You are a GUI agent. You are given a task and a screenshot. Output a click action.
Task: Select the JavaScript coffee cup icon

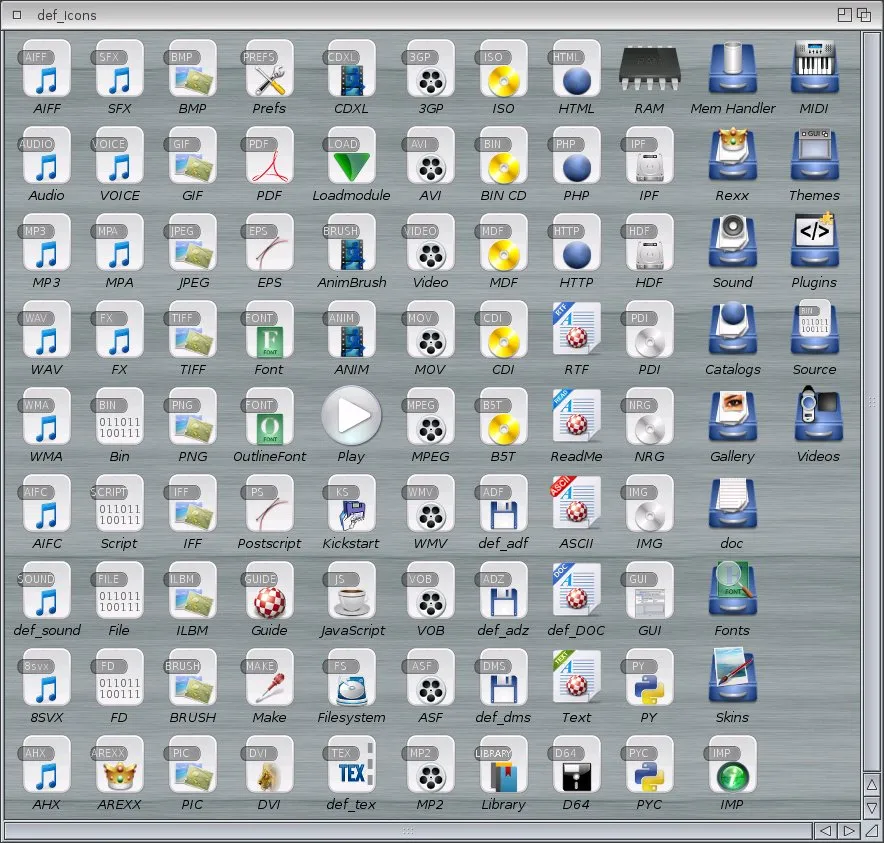[352, 592]
